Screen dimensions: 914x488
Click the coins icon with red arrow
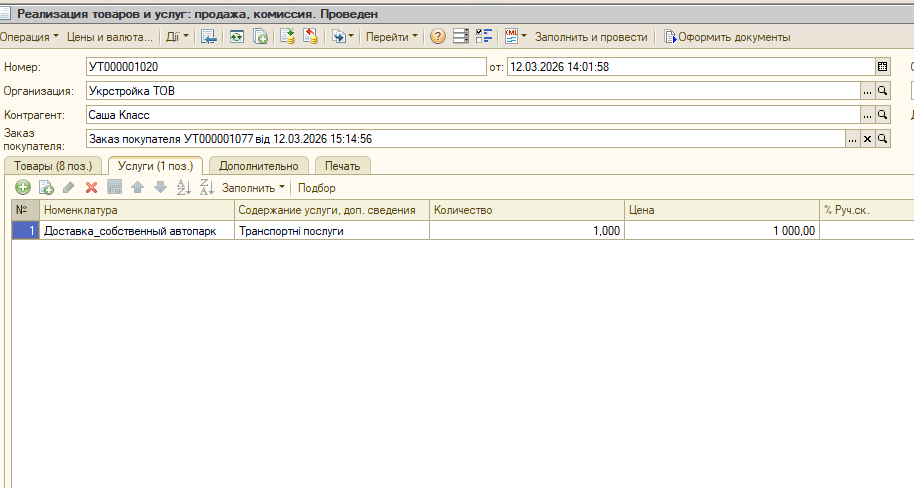[x=310, y=37]
